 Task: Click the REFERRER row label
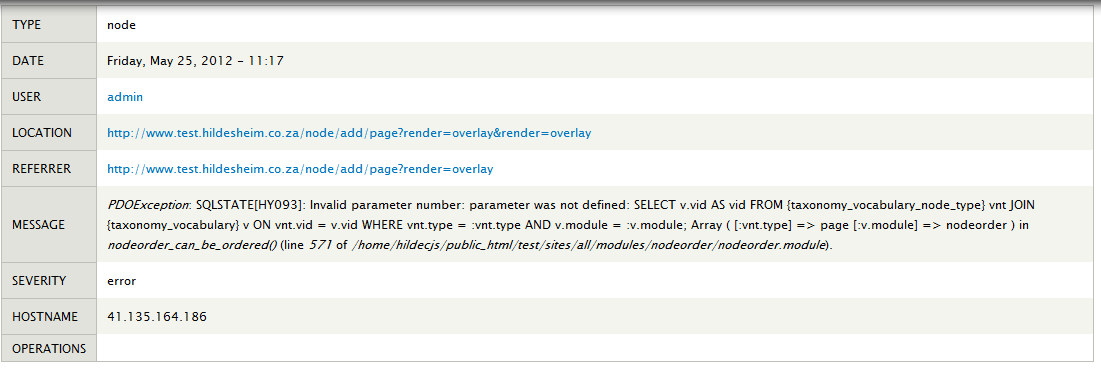pos(42,169)
